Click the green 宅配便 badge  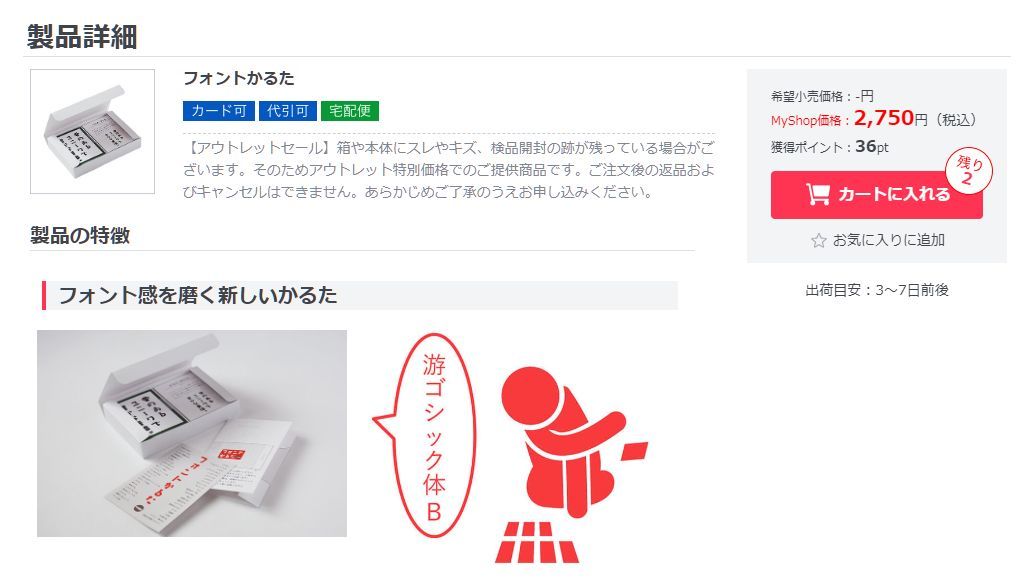pos(350,111)
